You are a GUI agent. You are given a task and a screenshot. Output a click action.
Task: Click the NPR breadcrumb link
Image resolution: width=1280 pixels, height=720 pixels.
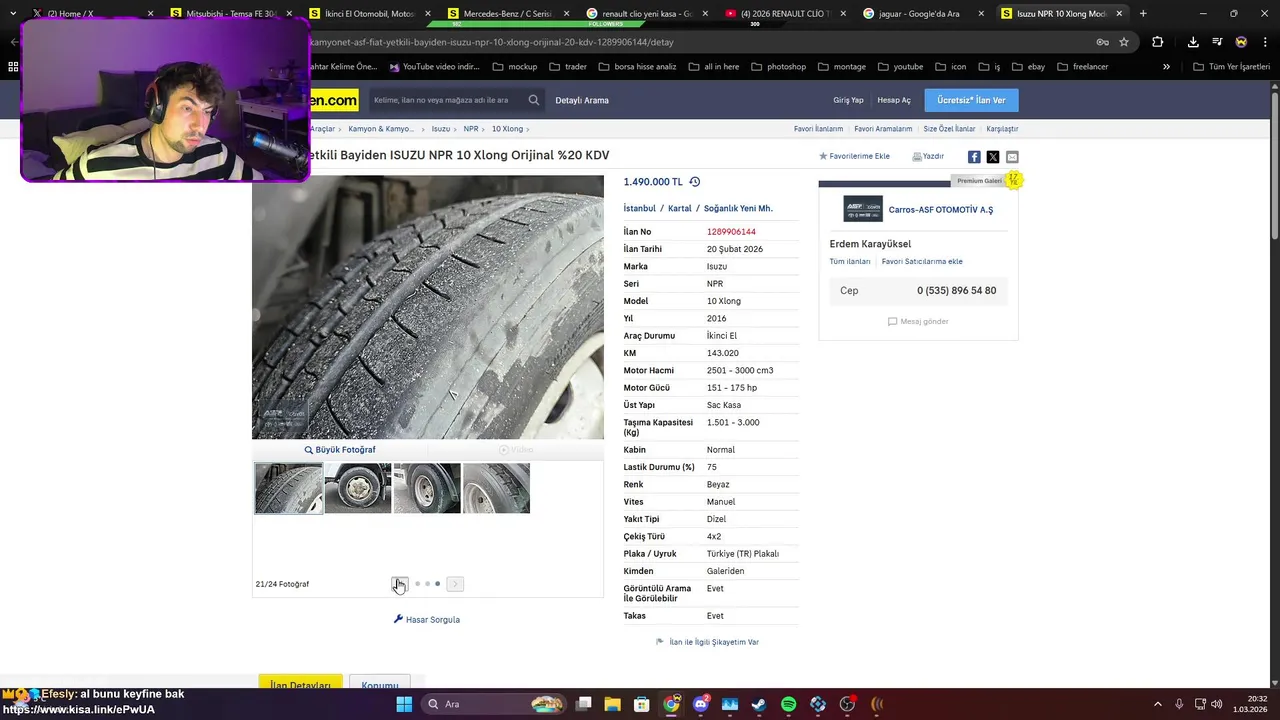(471, 129)
